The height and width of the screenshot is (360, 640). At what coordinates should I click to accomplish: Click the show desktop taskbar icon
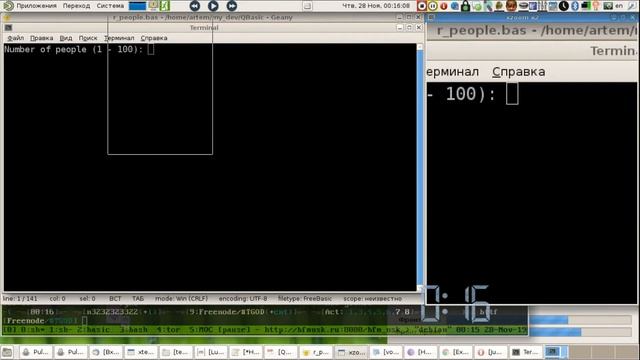pos(7,352)
